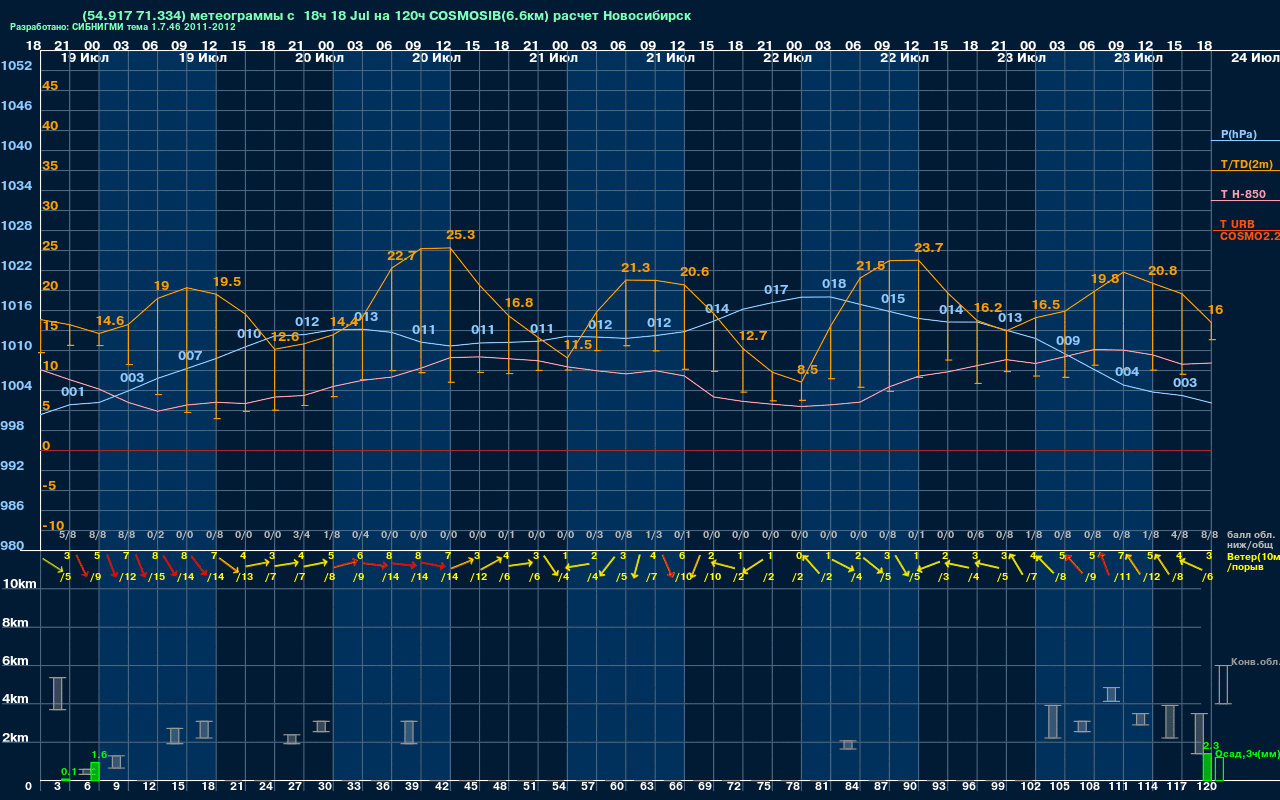Screen dimensions: 1280x800
Task: Click the 2km altitude axis label
Action: [x=17, y=740]
